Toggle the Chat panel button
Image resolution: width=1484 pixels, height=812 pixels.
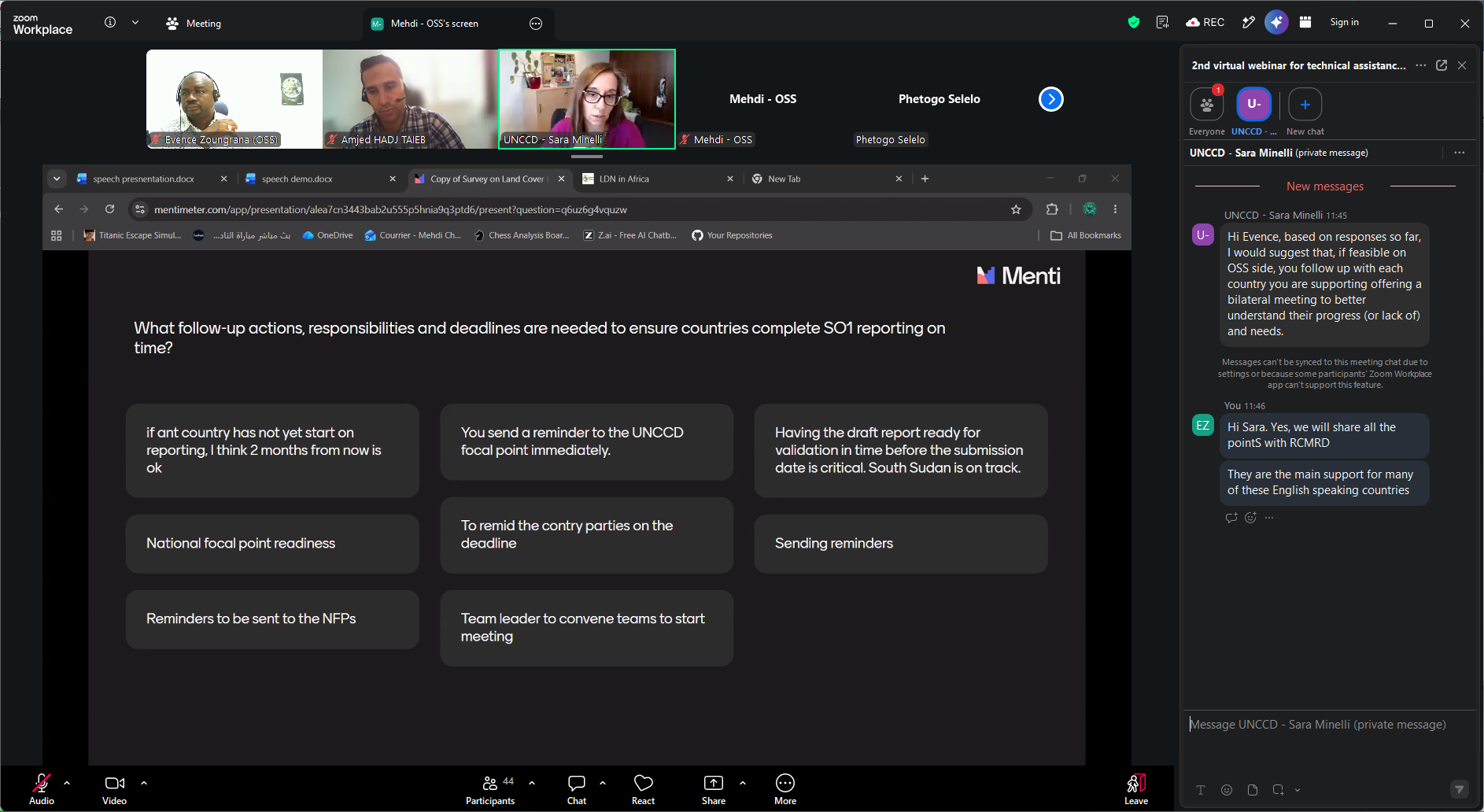(x=577, y=789)
